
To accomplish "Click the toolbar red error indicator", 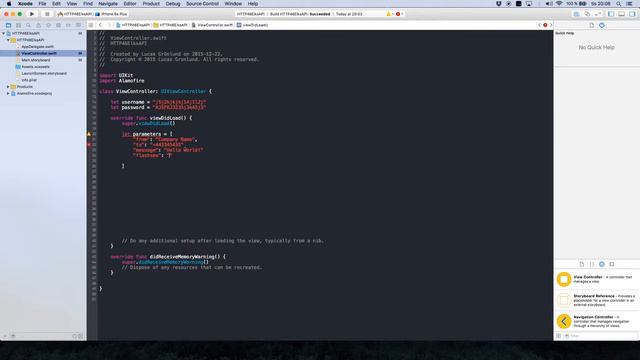I will pos(399,14).
